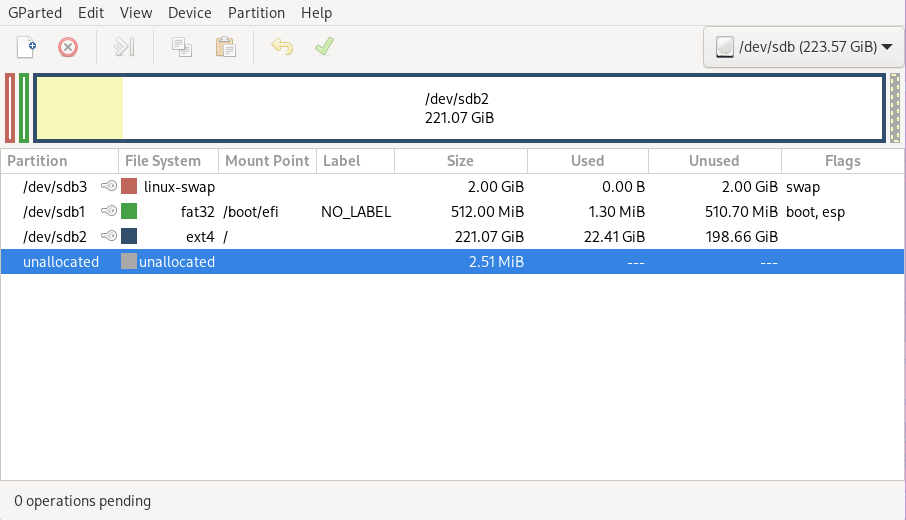This screenshot has width=906, height=520.
Task: Select the /dev/sdb3 partition row
Action: click(x=452, y=187)
